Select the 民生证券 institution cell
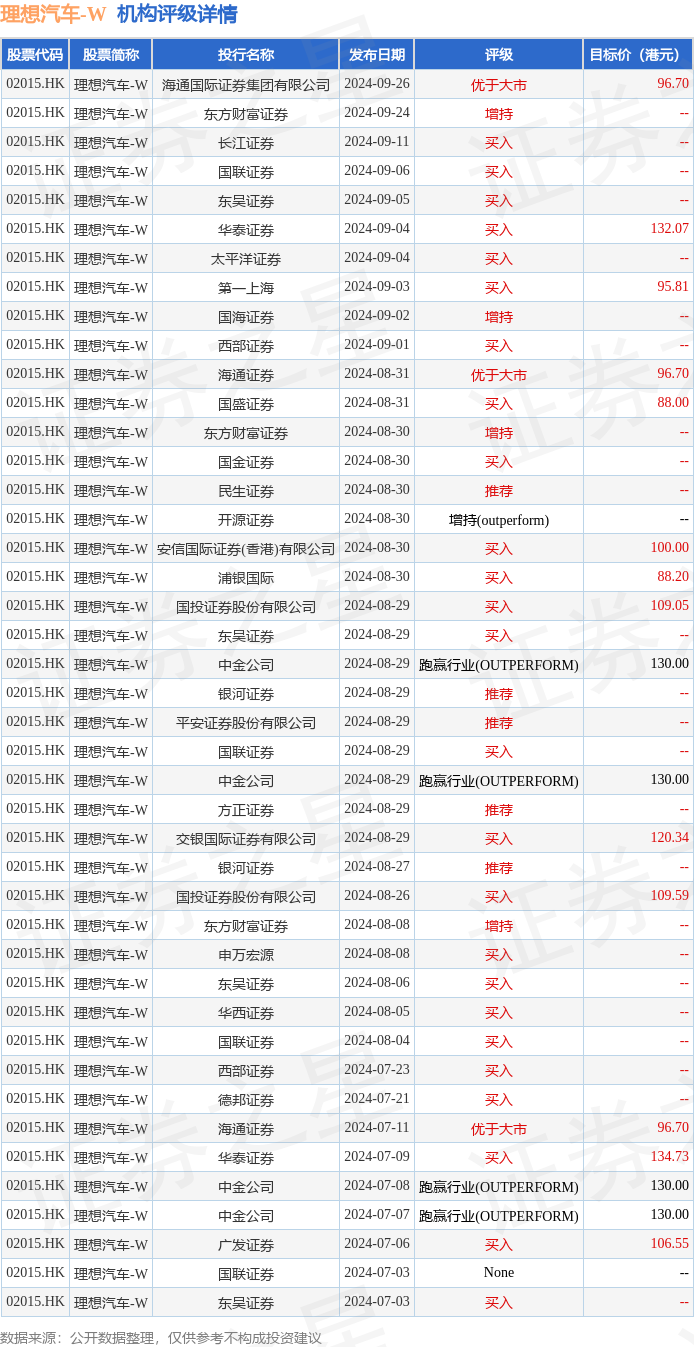The width and height of the screenshot is (694, 1347). tap(246, 491)
